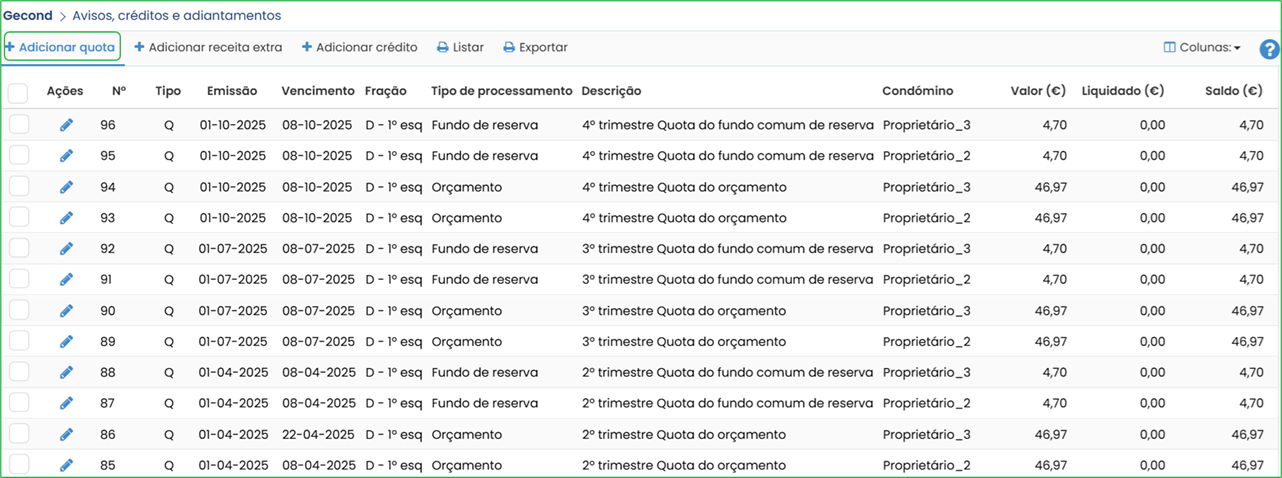The image size is (1282, 478).
Task: Sort by Tipo de processamento column header
Action: pos(502,91)
